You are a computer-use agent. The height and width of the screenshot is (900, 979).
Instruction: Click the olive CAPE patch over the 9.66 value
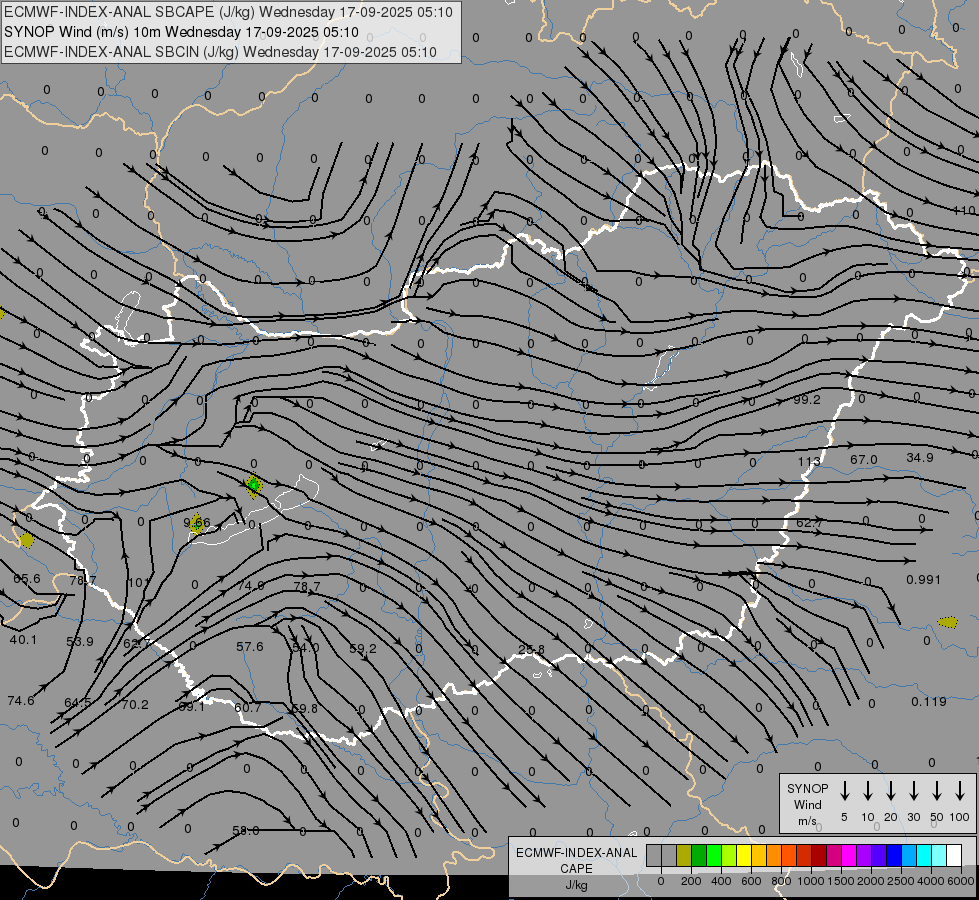[x=197, y=524]
